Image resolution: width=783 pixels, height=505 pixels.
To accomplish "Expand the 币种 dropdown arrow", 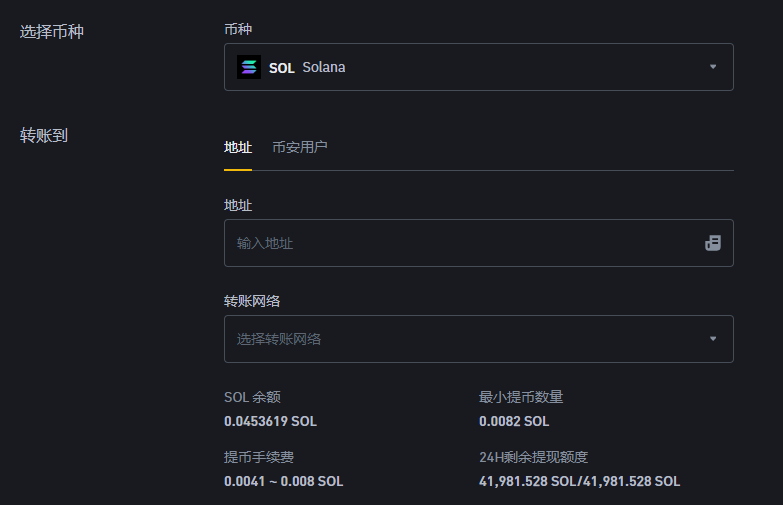I will (x=713, y=67).
